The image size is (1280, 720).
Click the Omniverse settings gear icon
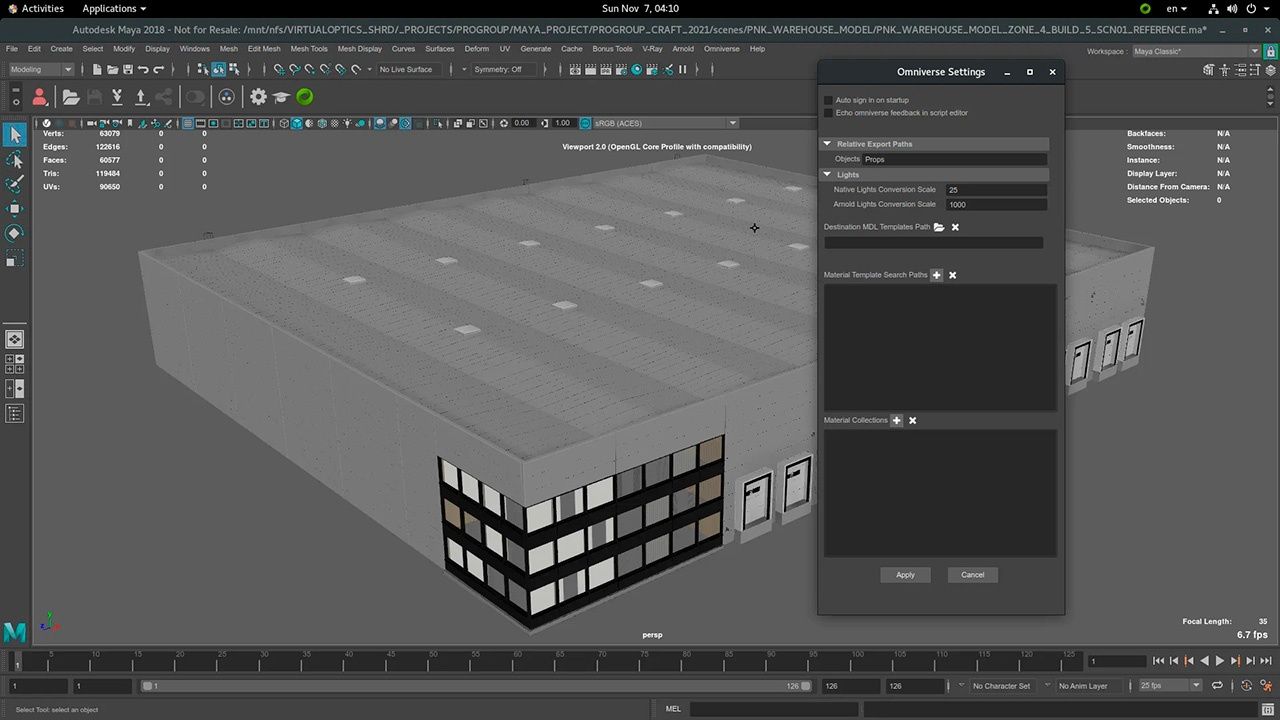(x=258, y=97)
